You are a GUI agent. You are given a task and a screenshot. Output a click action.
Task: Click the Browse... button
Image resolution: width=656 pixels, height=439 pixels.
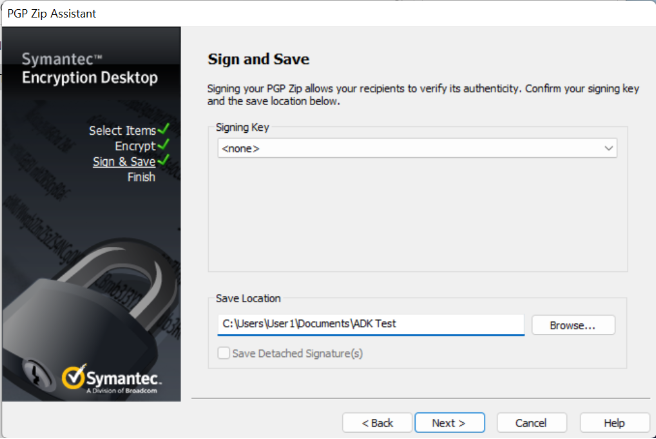coord(573,325)
